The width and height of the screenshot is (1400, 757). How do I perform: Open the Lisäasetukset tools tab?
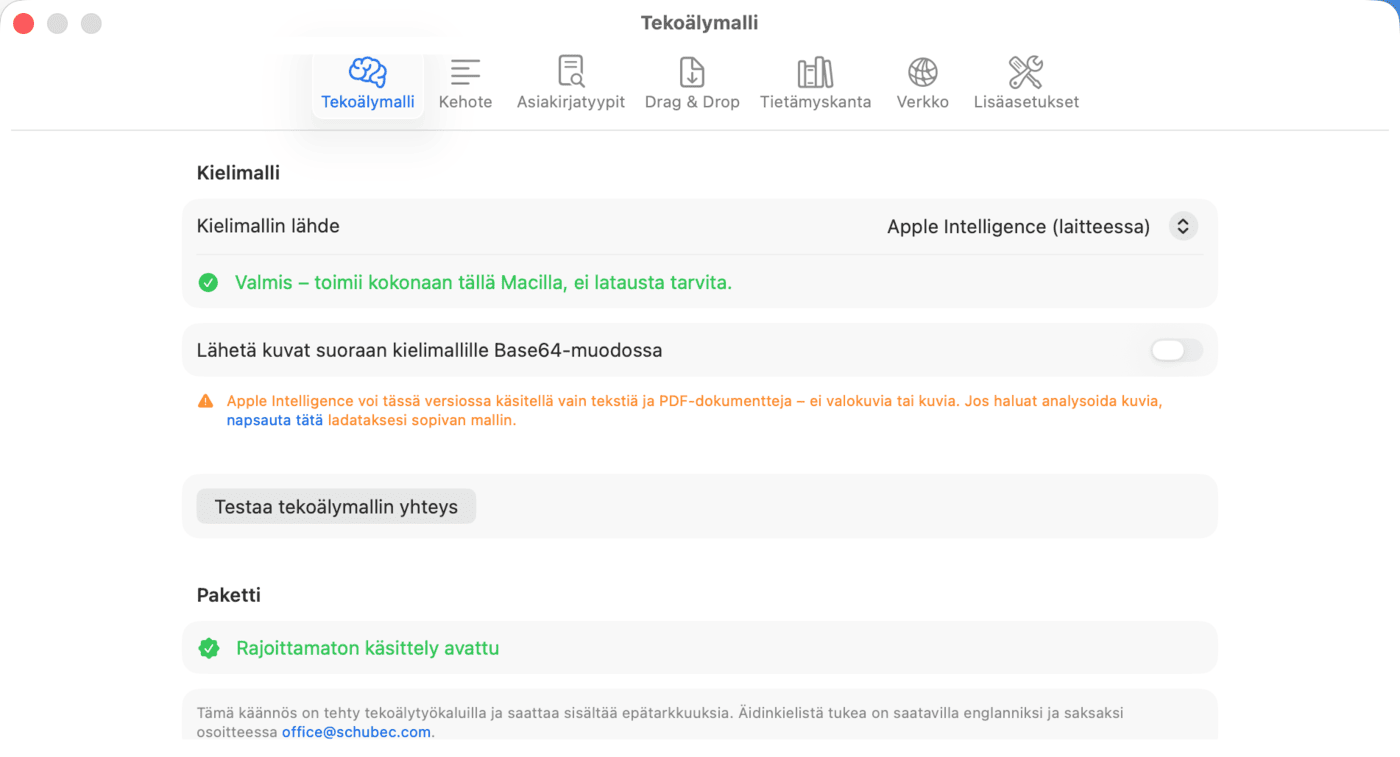click(x=1026, y=84)
